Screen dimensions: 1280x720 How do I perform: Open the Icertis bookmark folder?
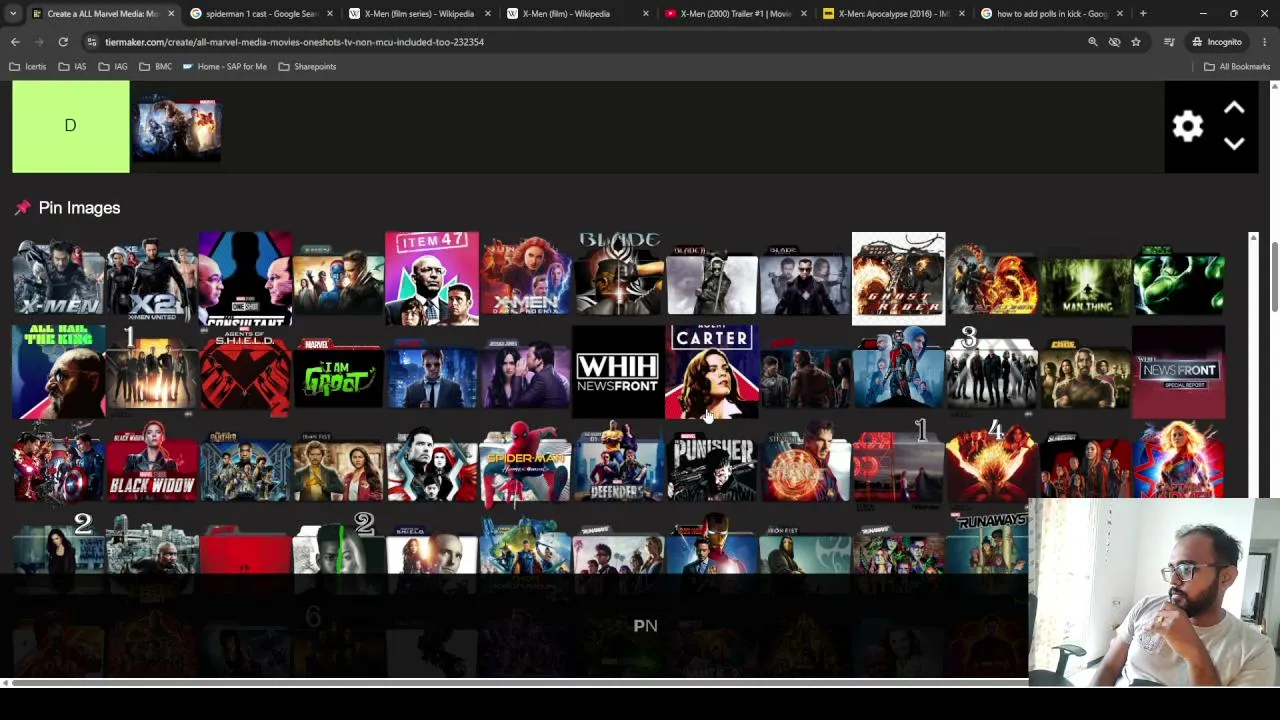tap(28, 67)
